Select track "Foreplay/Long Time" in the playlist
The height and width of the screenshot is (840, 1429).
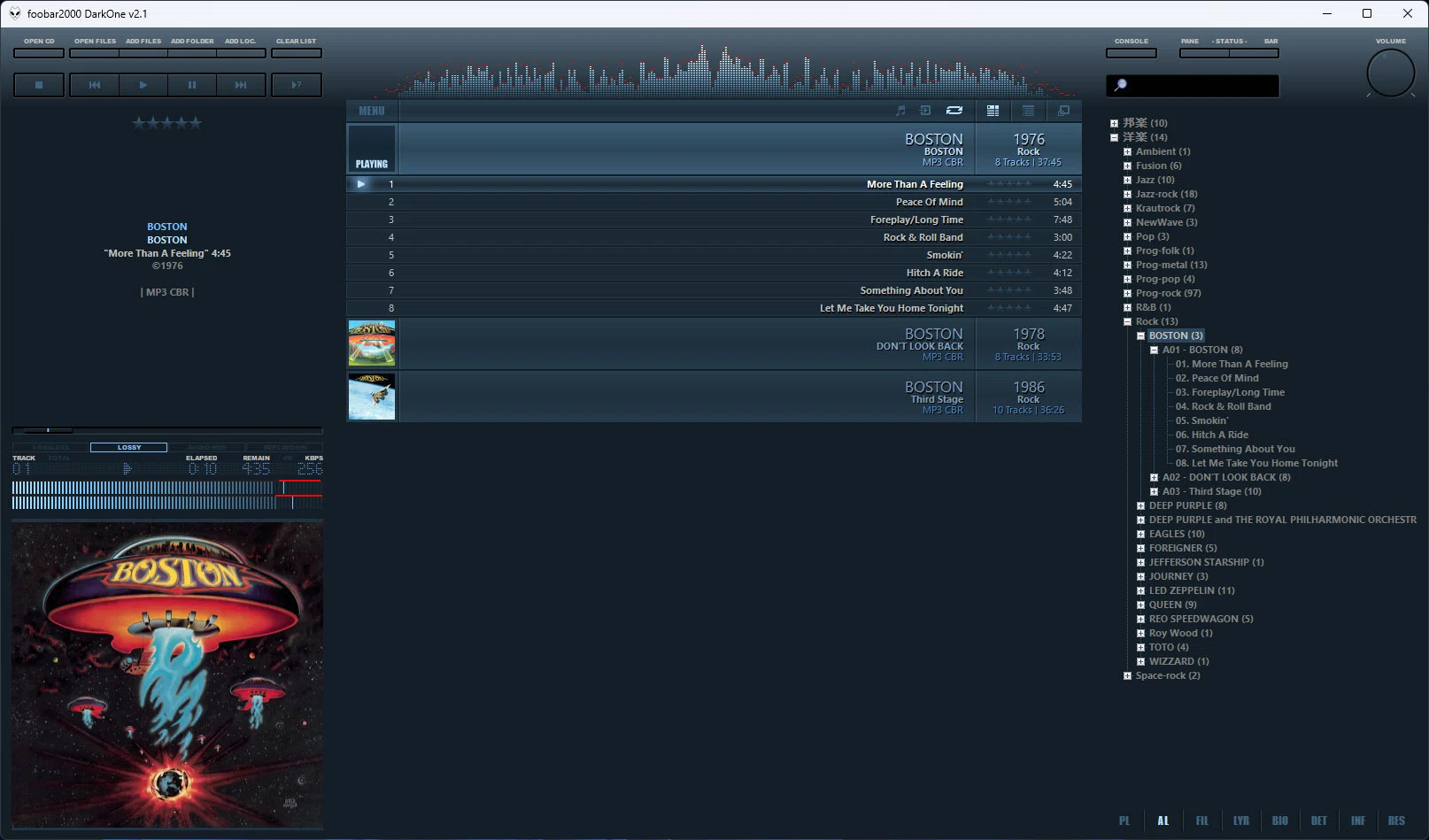click(x=714, y=220)
